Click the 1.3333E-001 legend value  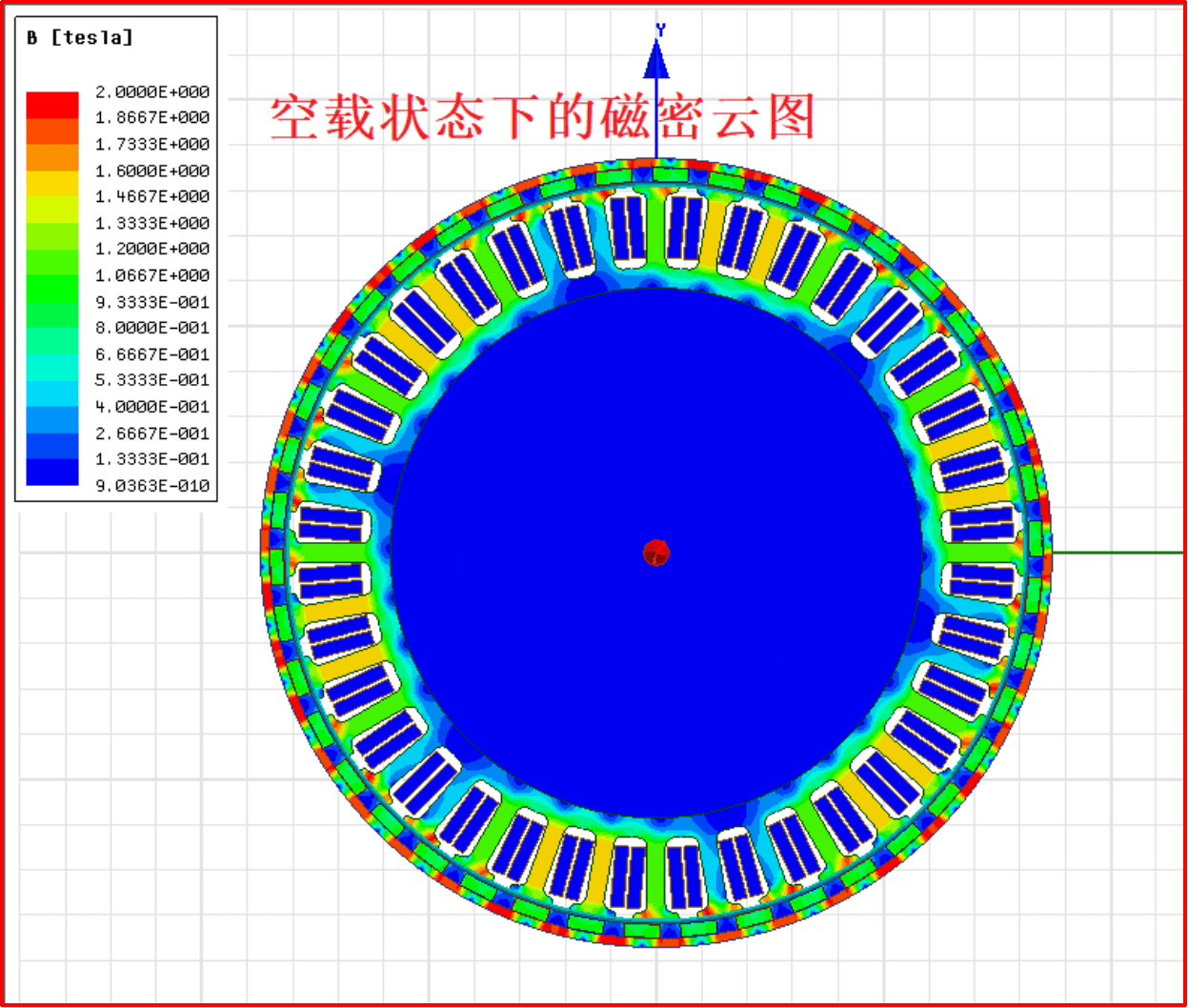tap(152, 459)
